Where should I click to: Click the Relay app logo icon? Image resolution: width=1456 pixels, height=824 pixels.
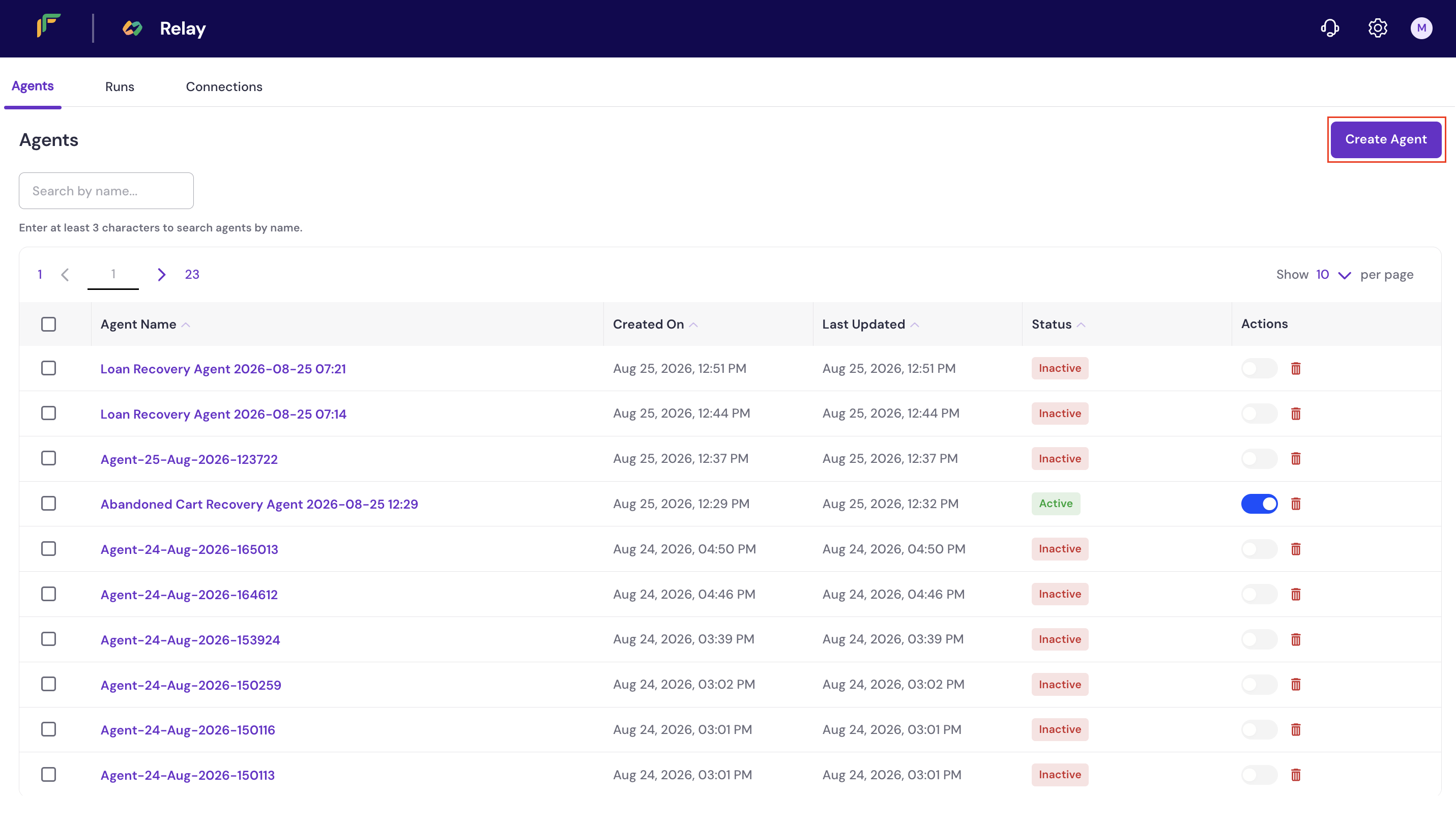132,28
